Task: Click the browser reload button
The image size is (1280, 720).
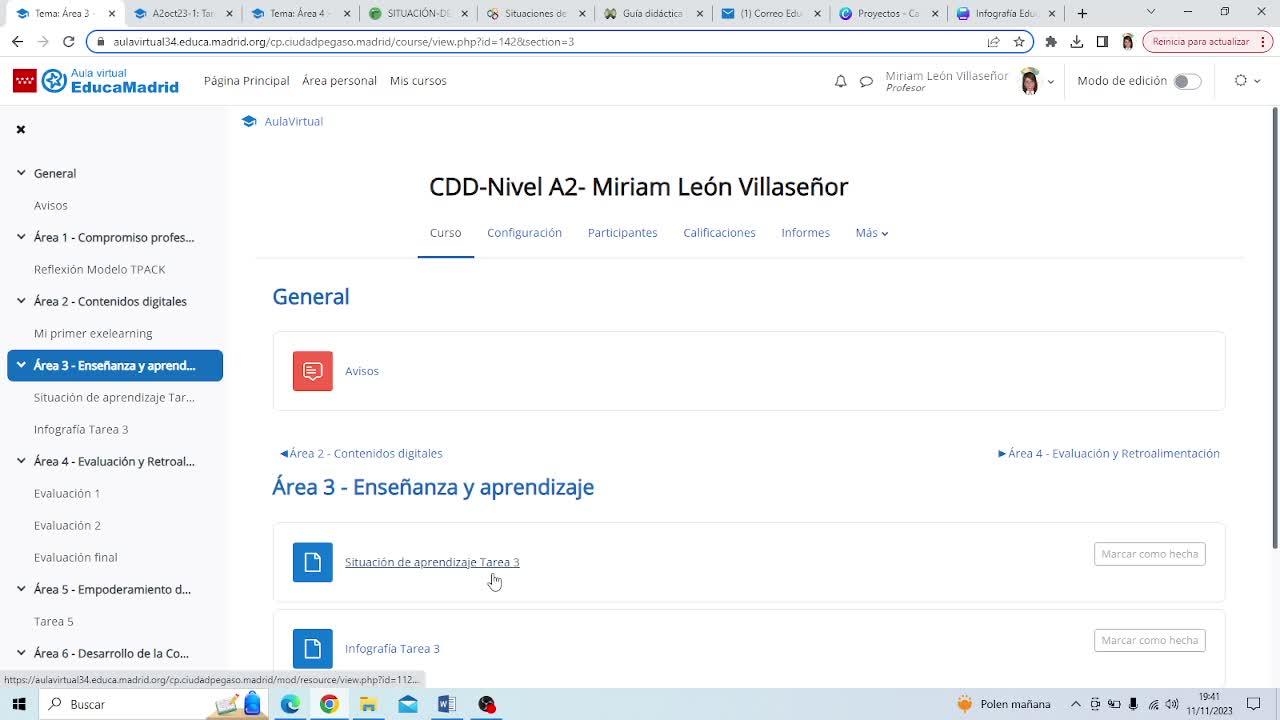Action: click(x=68, y=42)
